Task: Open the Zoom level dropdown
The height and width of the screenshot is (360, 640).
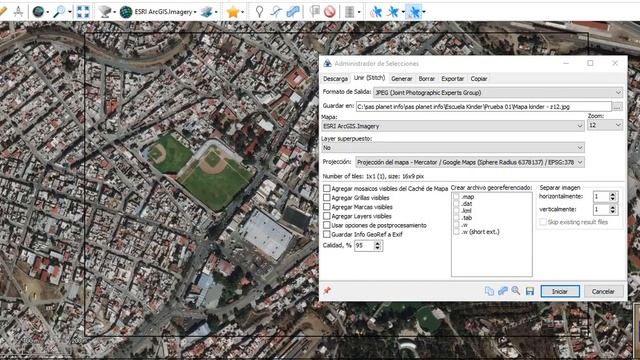Action: (x=605, y=125)
